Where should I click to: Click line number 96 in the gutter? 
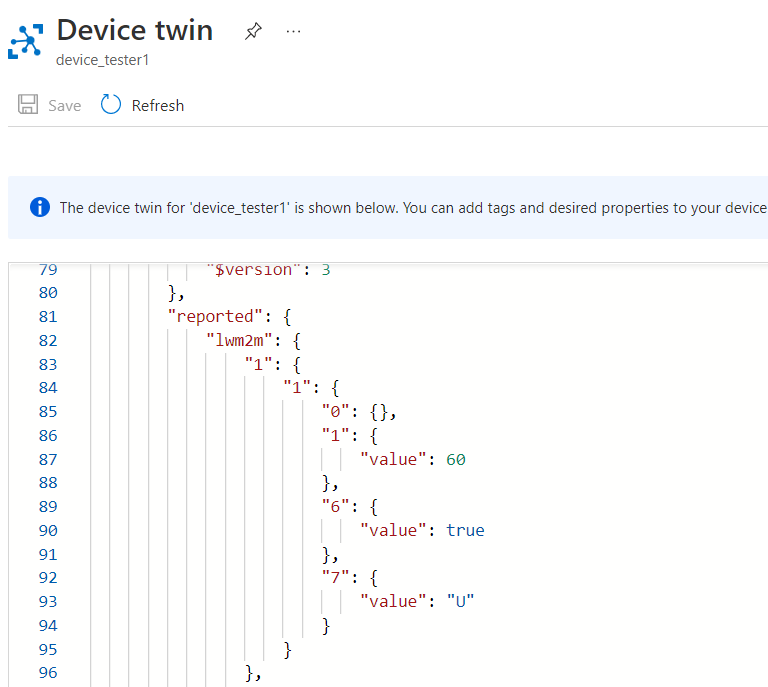[x=48, y=673]
